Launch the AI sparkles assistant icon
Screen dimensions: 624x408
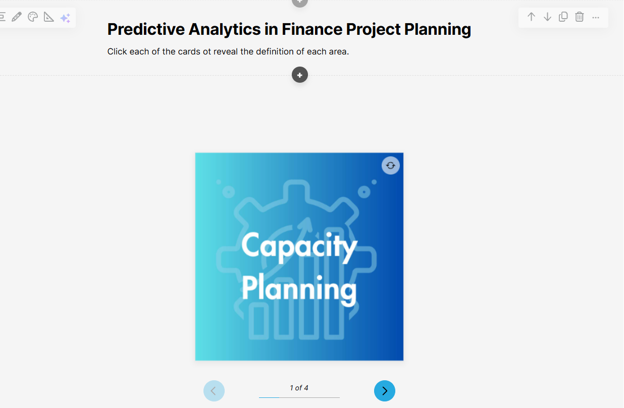click(x=65, y=18)
